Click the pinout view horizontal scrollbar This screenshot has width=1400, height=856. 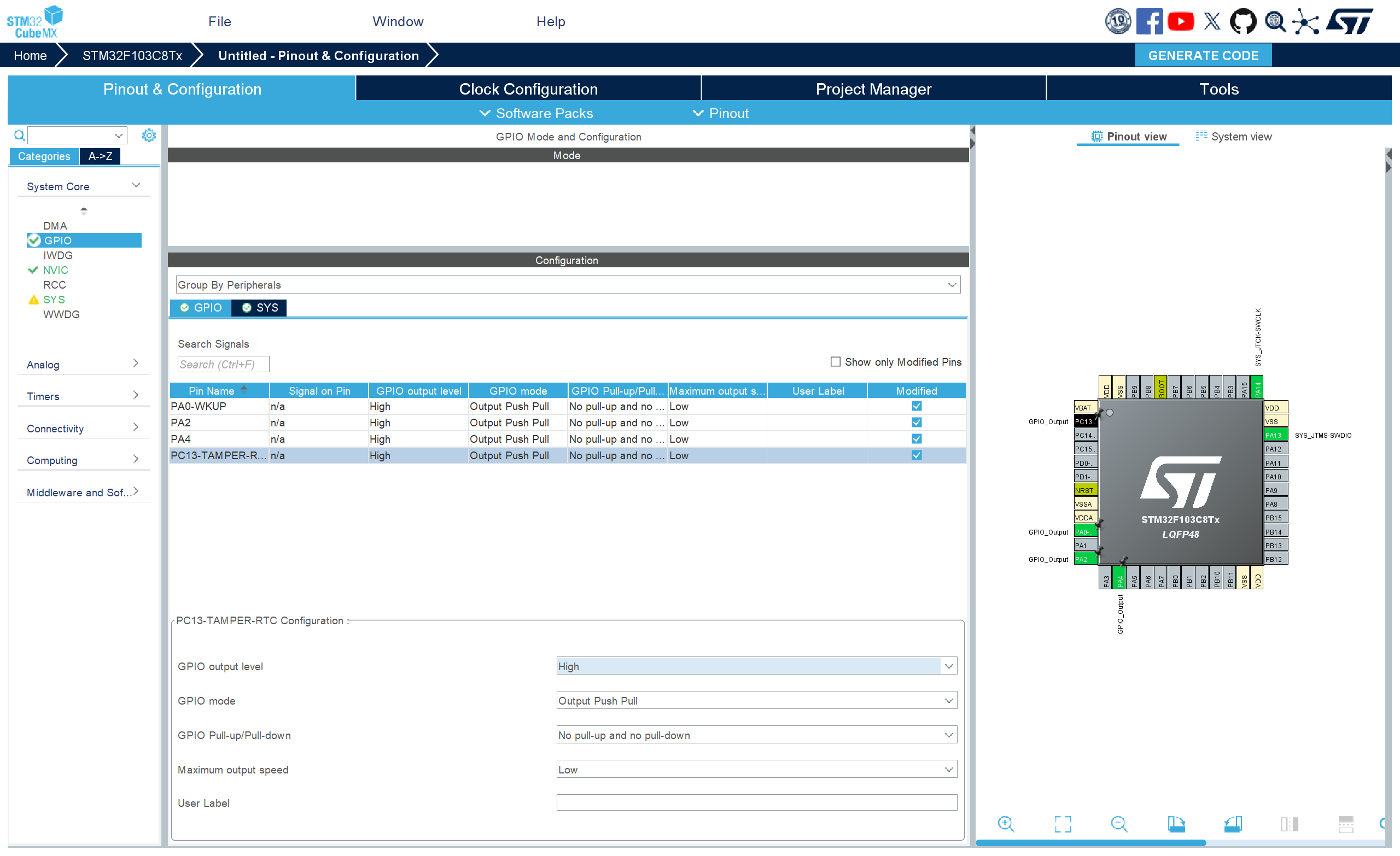tap(1091, 843)
